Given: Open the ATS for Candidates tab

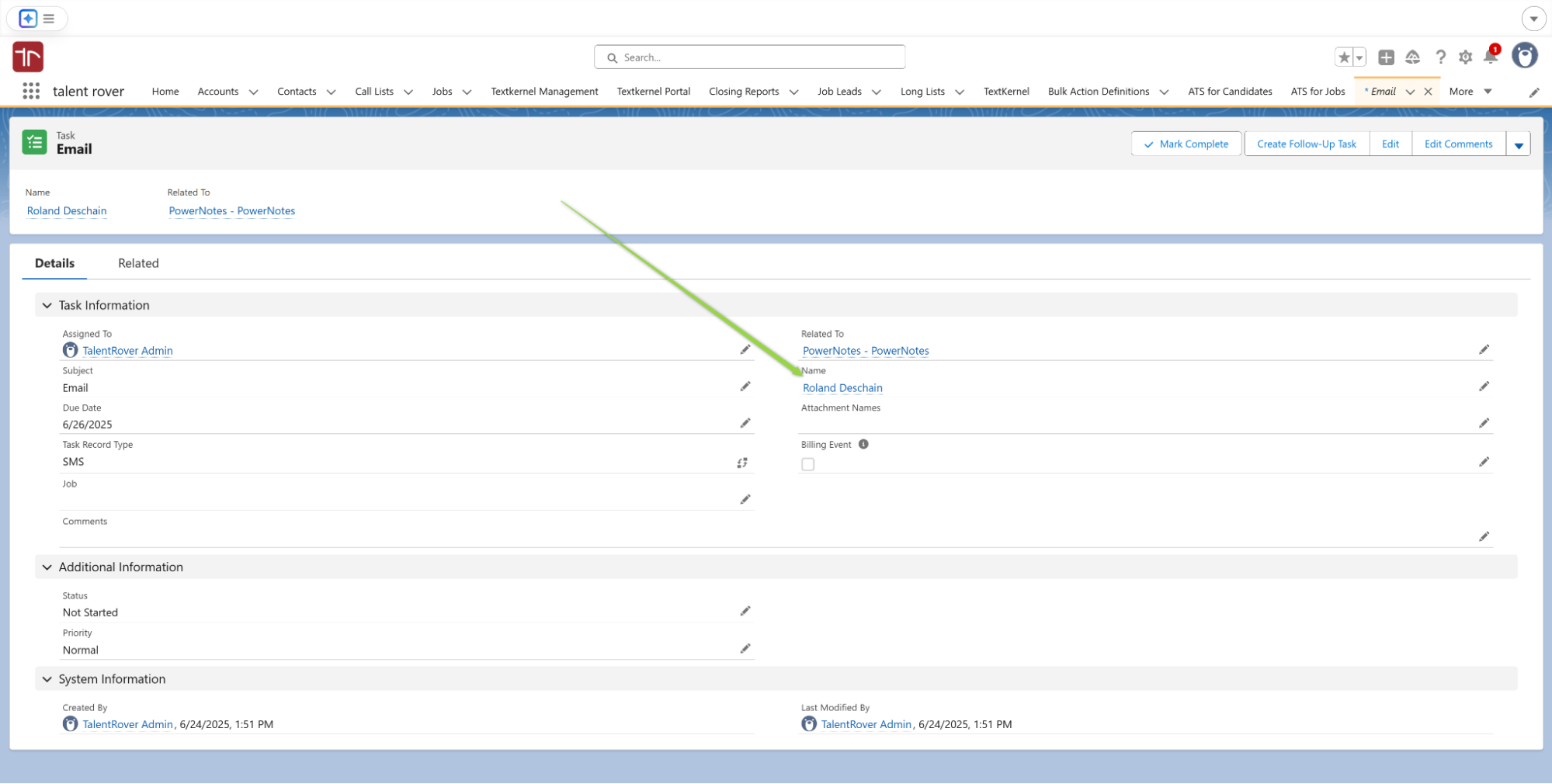Looking at the screenshot, I should click(x=1230, y=92).
